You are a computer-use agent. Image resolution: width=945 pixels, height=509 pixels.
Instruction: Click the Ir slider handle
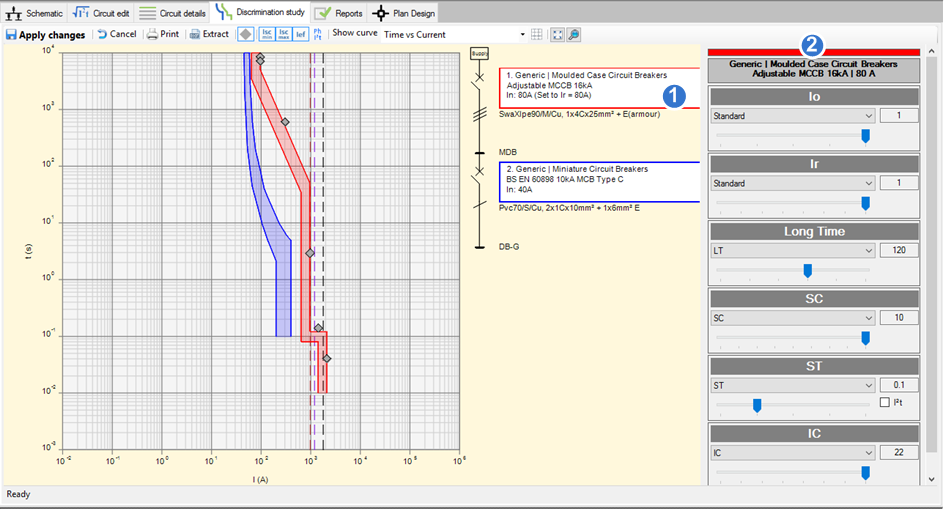(865, 204)
